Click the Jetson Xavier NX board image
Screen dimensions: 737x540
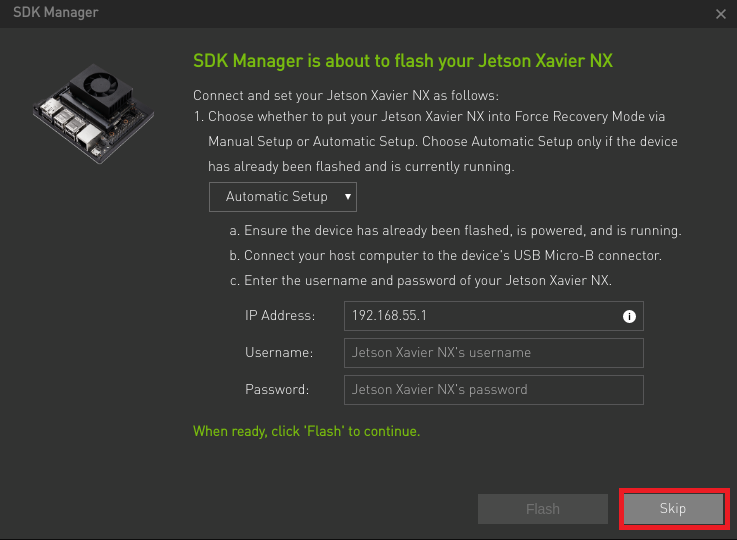pos(94,113)
